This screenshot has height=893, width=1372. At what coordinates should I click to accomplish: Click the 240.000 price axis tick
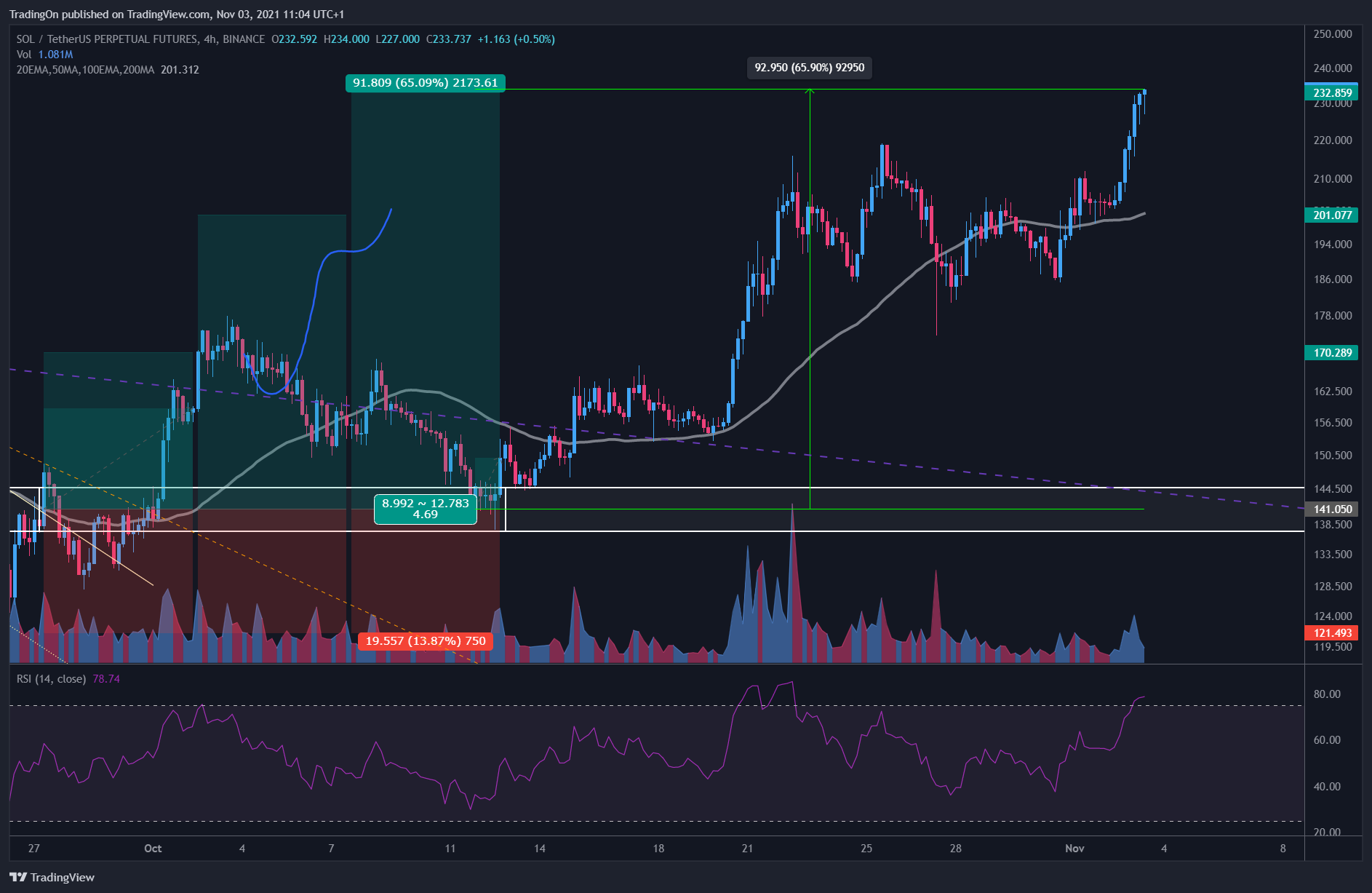[x=1333, y=68]
